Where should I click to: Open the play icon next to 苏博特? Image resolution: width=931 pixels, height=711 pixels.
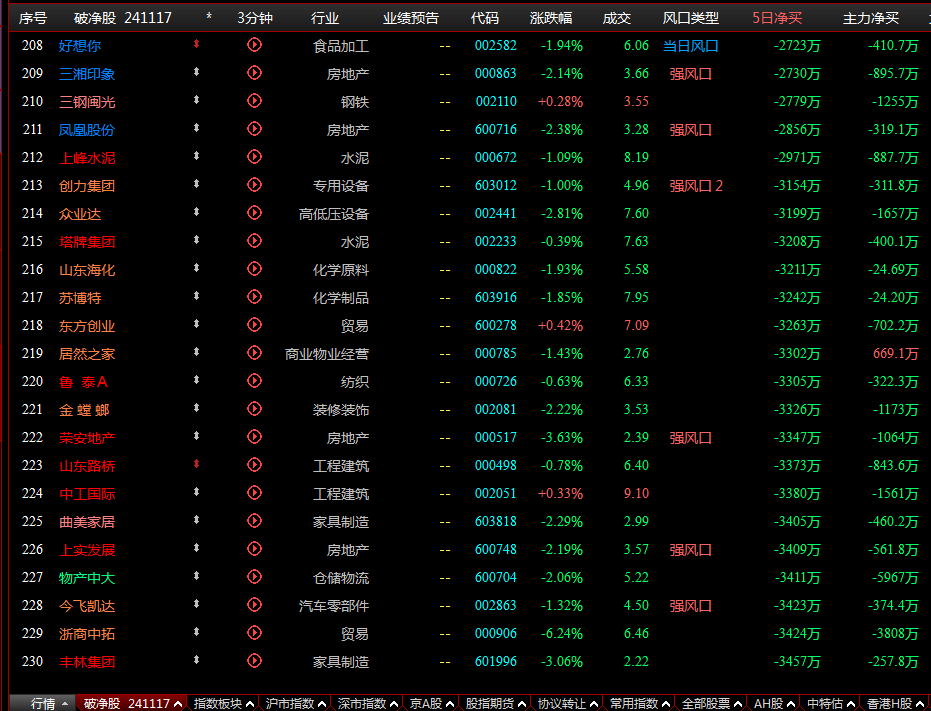254,297
